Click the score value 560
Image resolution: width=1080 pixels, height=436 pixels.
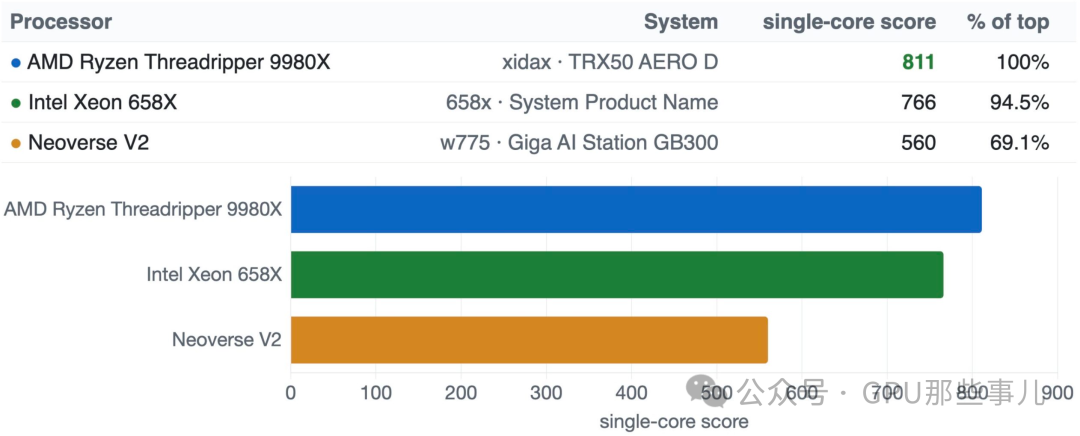click(x=918, y=143)
